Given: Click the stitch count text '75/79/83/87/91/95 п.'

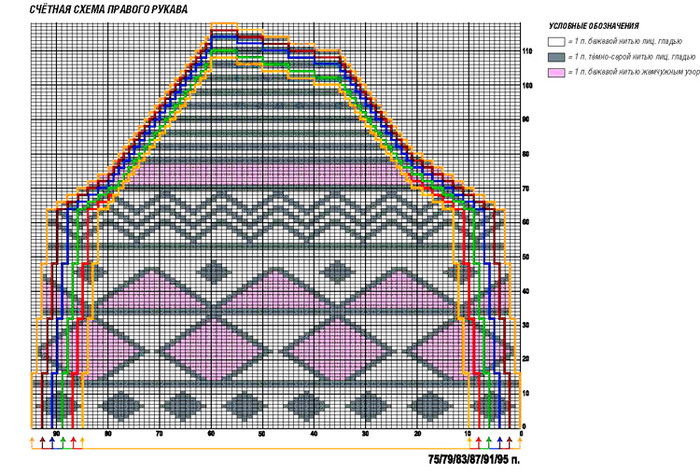Looking at the screenshot, I should (x=474, y=459).
